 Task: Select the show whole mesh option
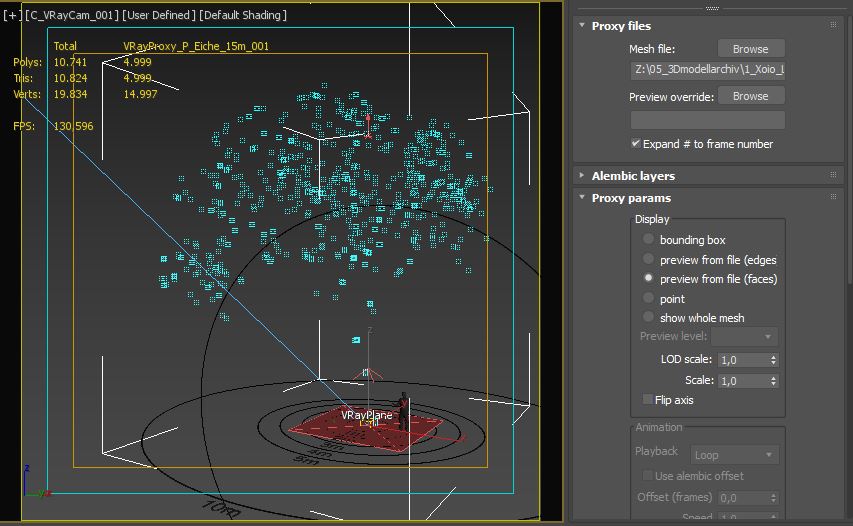pyautogui.click(x=648, y=317)
